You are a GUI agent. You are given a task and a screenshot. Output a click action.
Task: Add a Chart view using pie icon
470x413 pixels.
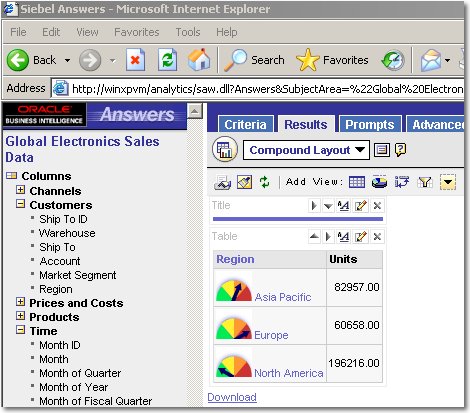[x=379, y=182]
